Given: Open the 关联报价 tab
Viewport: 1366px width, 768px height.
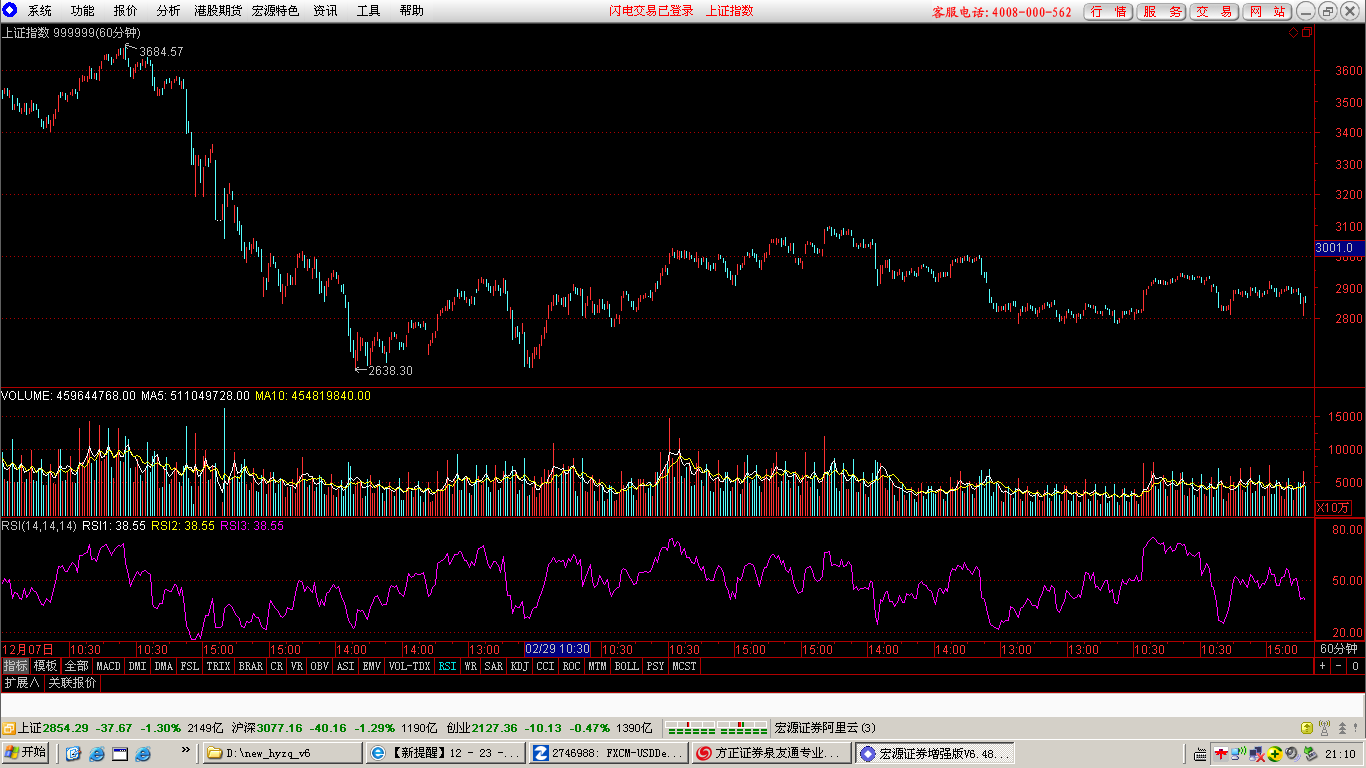Looking at the screenshot, I should coord(72,683).
